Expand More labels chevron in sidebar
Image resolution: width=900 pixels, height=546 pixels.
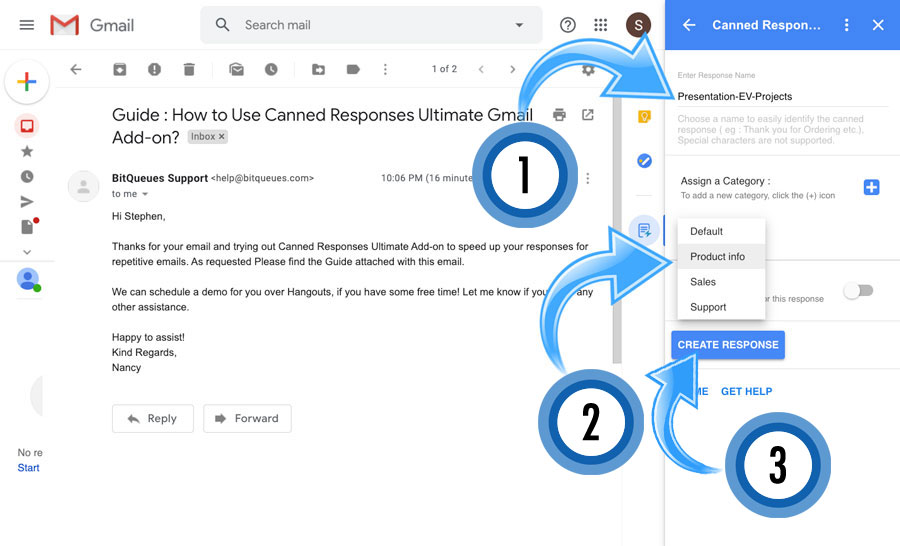click(x=27, y=251)
